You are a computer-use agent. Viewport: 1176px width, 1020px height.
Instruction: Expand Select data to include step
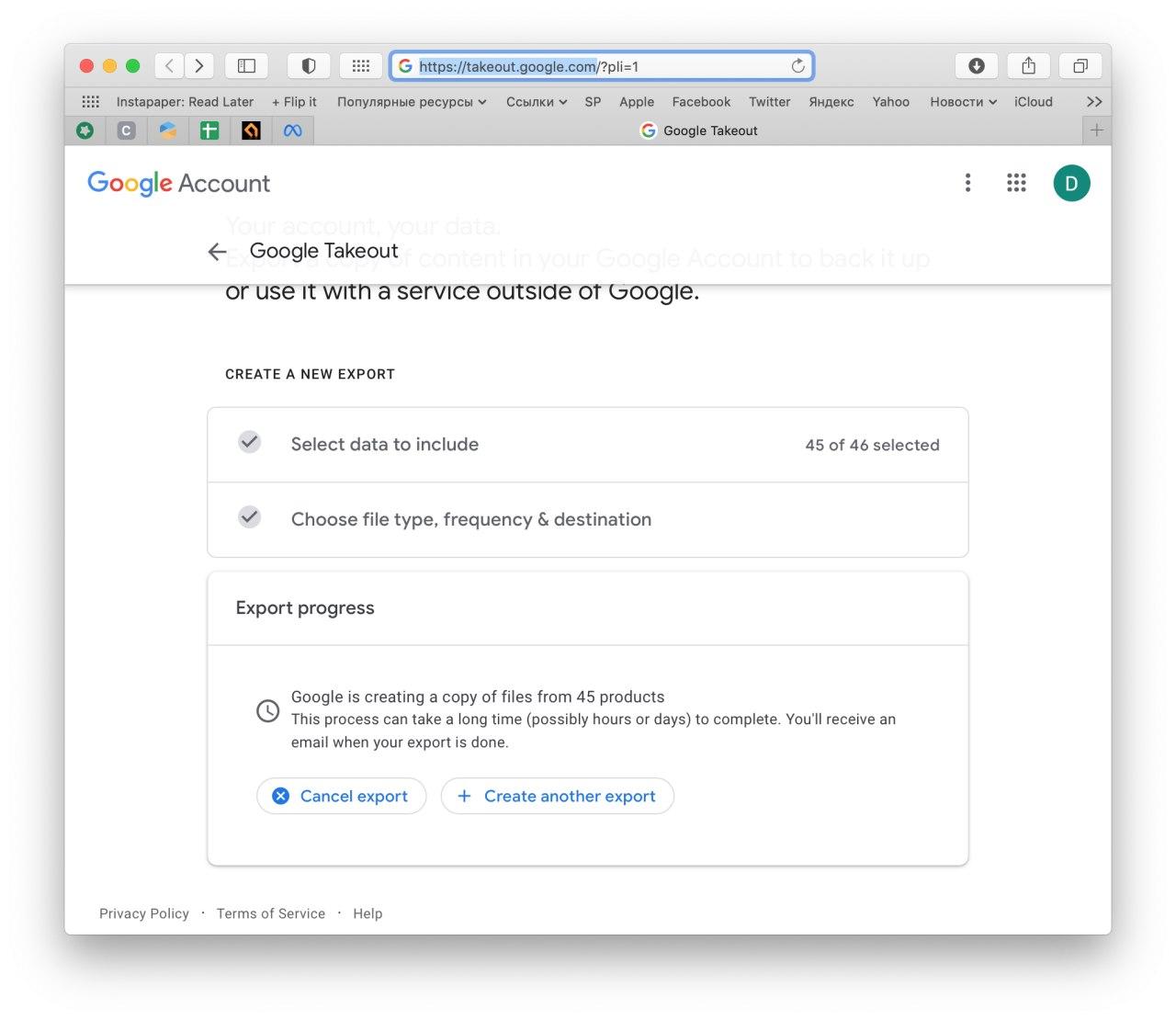(x=588, y=445)
